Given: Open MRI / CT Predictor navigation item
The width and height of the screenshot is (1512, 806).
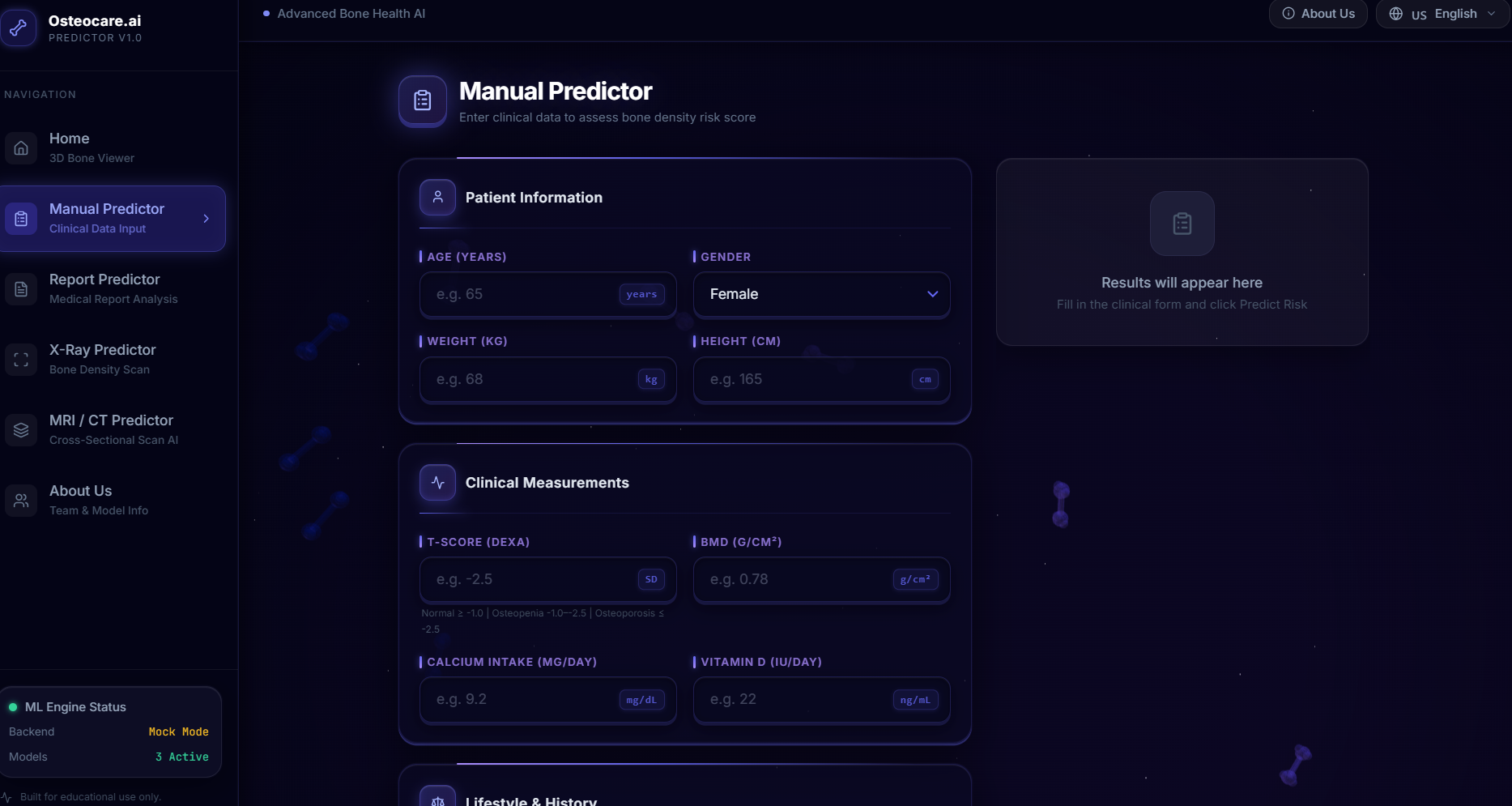Looking at the screenshot, I should point(113,430).
